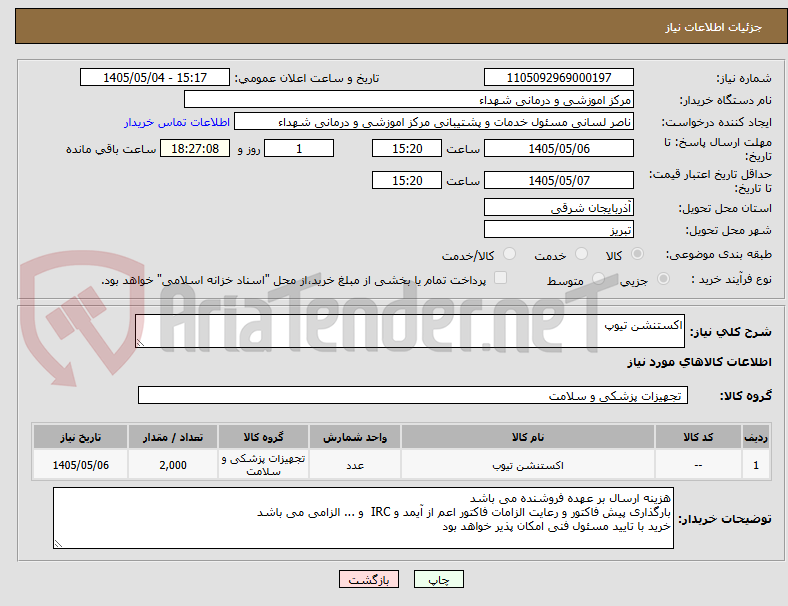The width and height of the screenshot is (788, 606).
Task: Click the ردیف column header
Action: [x=756, y=437]
